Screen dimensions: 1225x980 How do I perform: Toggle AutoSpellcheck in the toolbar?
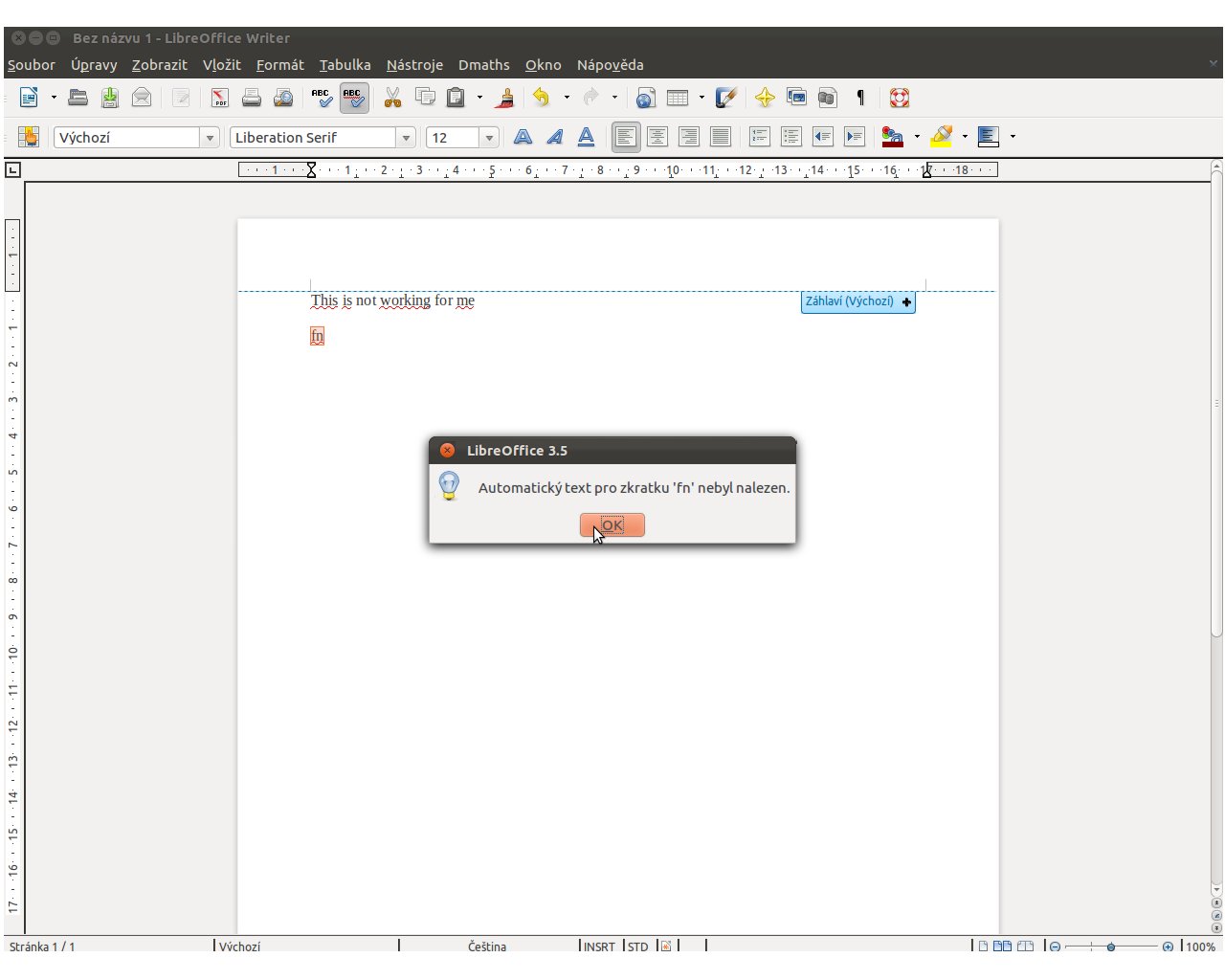pyautogui.click(x=353, y=98)
